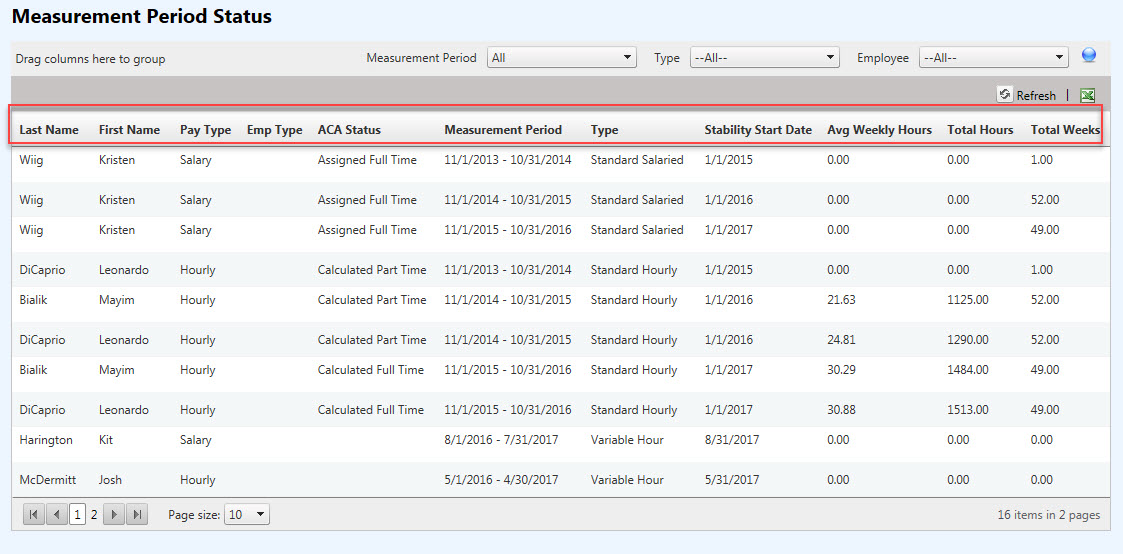Click Harington in the Last Name column
Image resolution: width=1123 pixels, height=554 pixels.
46,439
